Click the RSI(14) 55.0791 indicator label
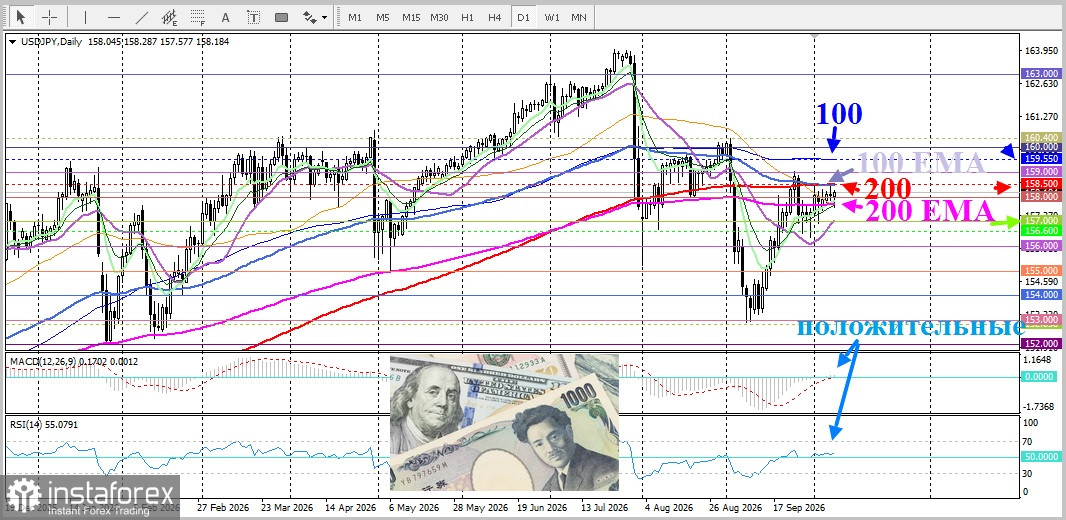1066x520 pixels. click(43, 424)
